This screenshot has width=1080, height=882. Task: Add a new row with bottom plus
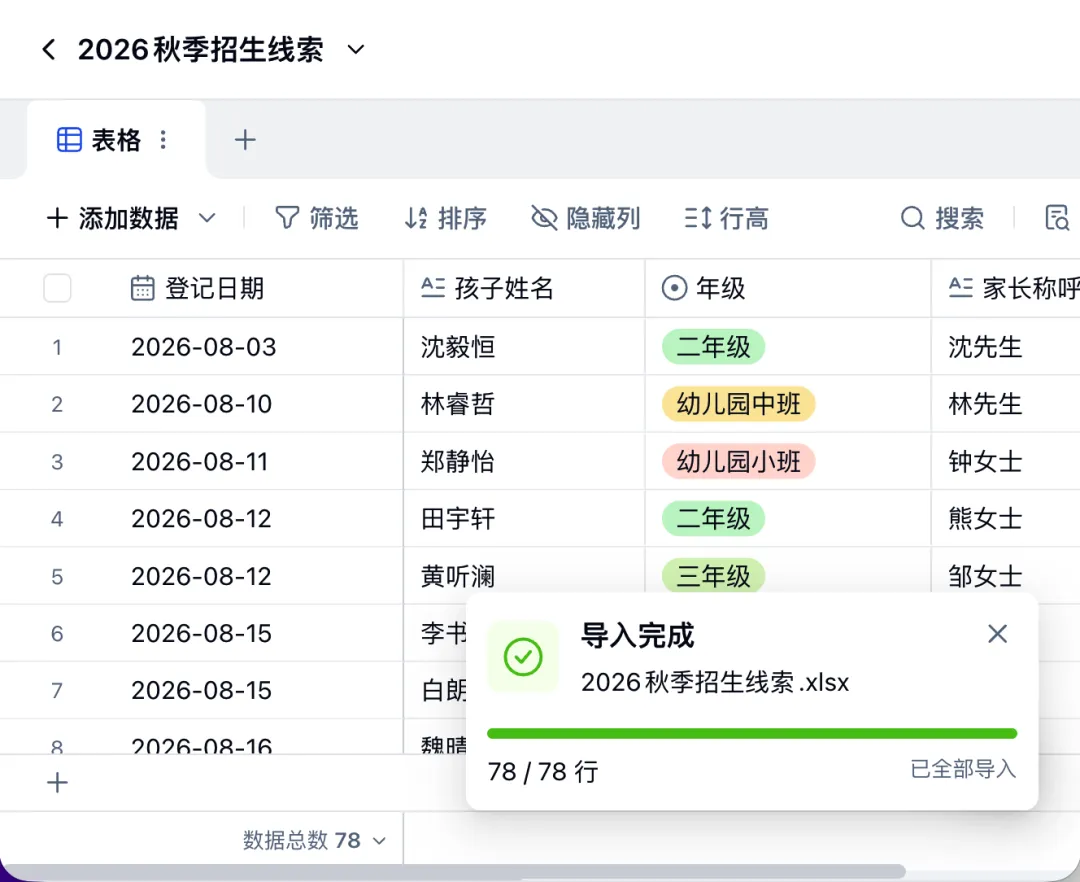pyautogui.click(x=57, y=783)
